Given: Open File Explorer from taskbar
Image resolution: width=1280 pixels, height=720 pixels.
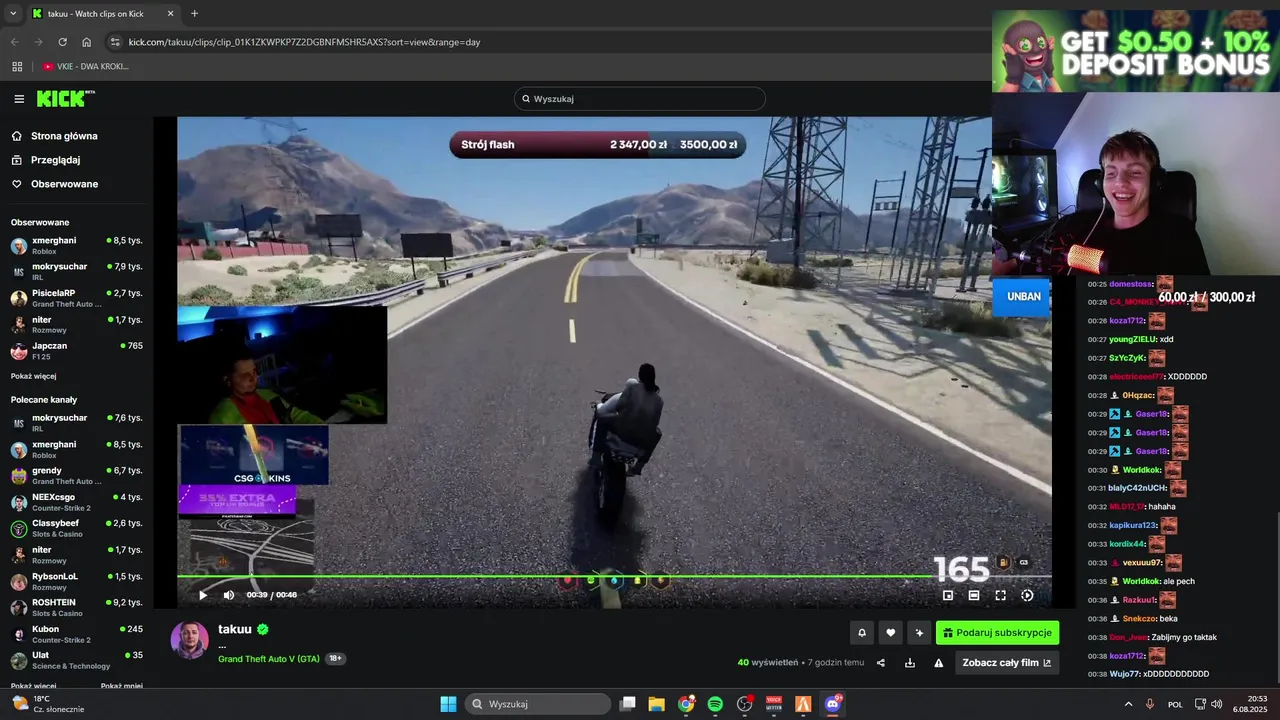Looking at the screenshot, I should (x=657, y=704).
